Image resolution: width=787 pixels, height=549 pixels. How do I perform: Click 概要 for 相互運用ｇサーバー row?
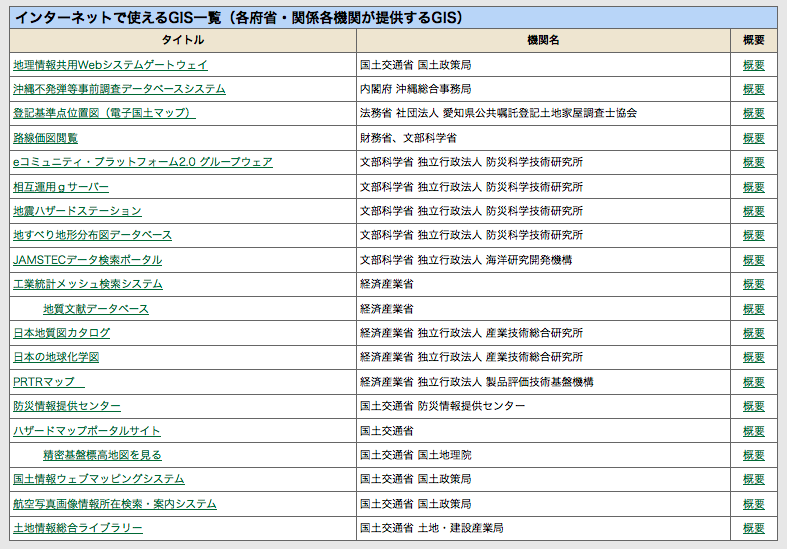click(754, 187)
